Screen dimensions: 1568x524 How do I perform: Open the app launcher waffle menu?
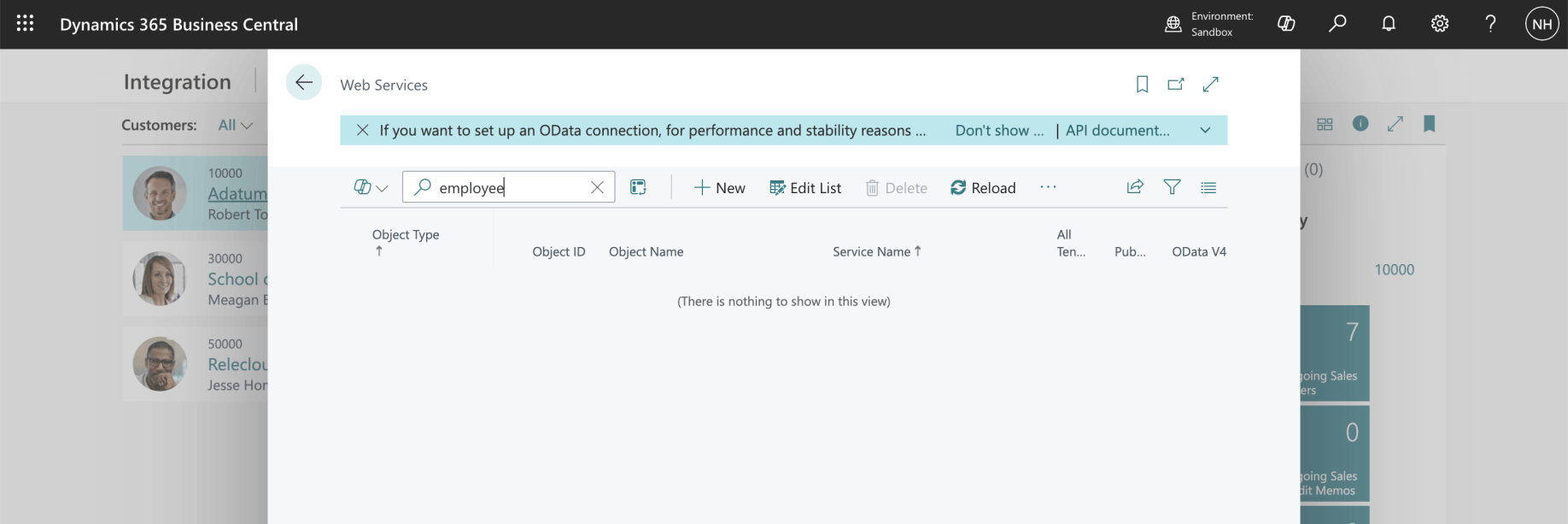(25, 24)
